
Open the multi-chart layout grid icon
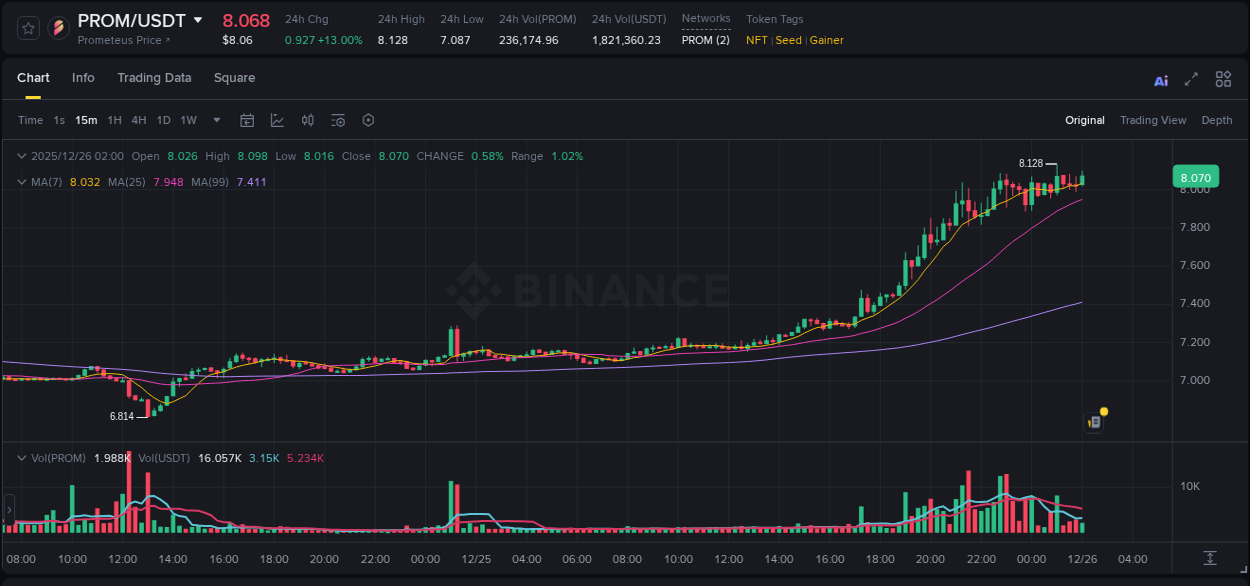(1223, 80)
